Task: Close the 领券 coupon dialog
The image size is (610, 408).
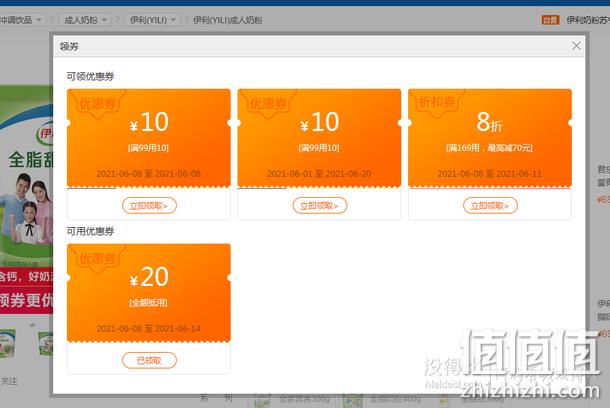Action: 576,46
